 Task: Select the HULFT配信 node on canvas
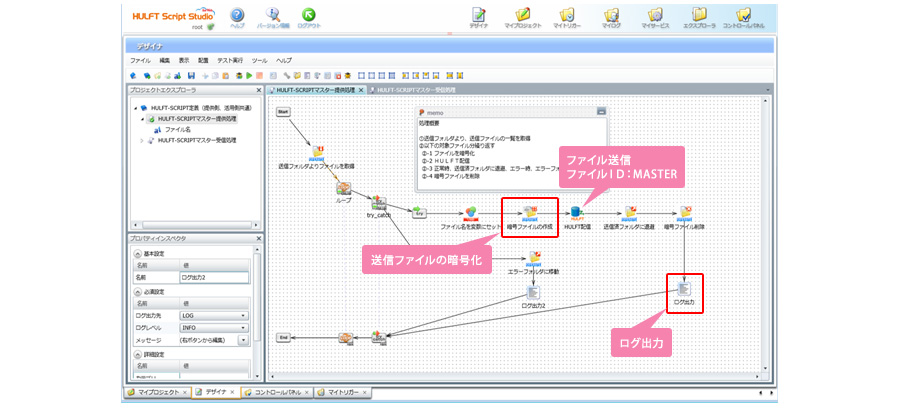(x=577, y=212)
